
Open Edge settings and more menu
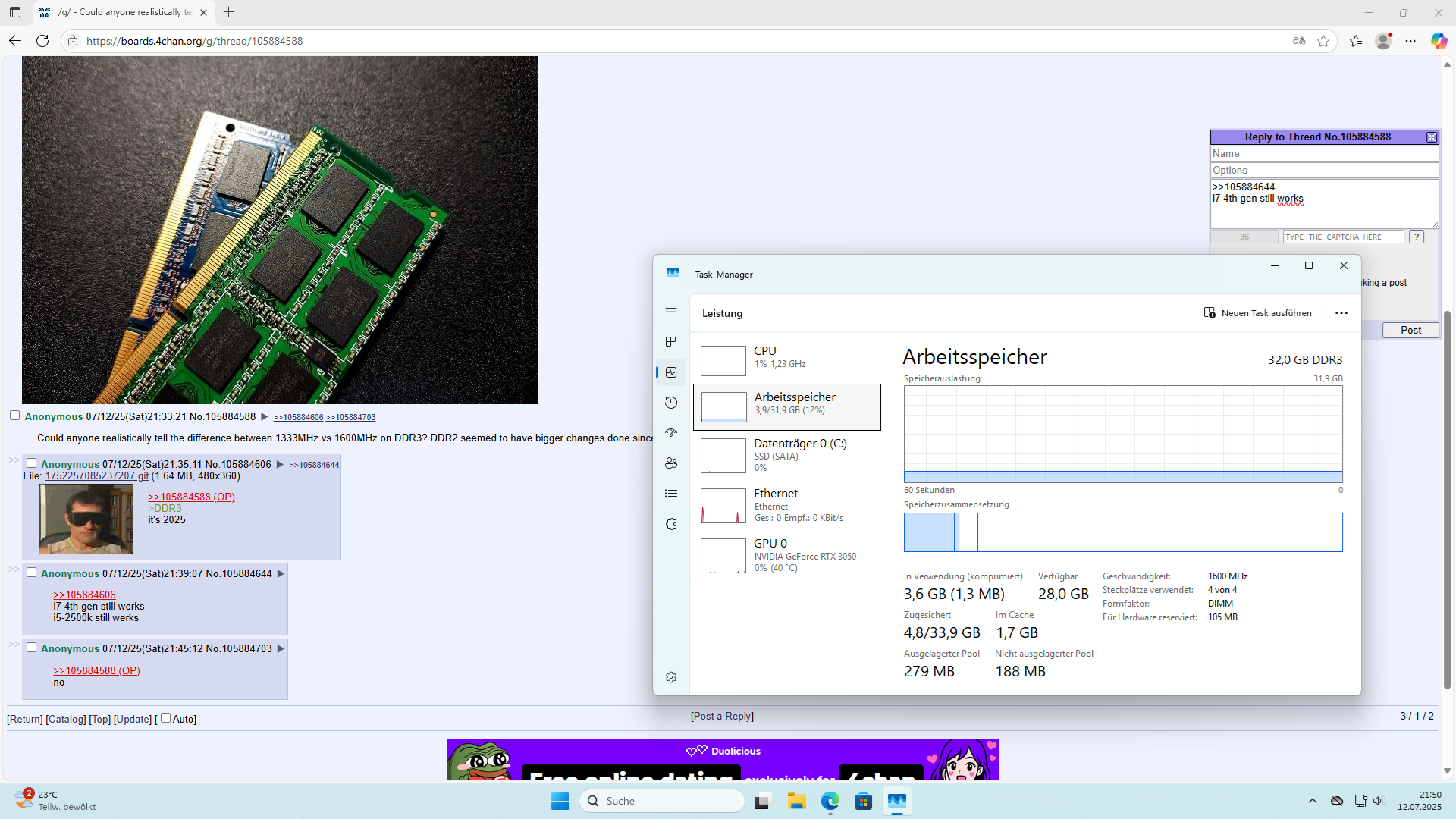[x=1410, y=41]
